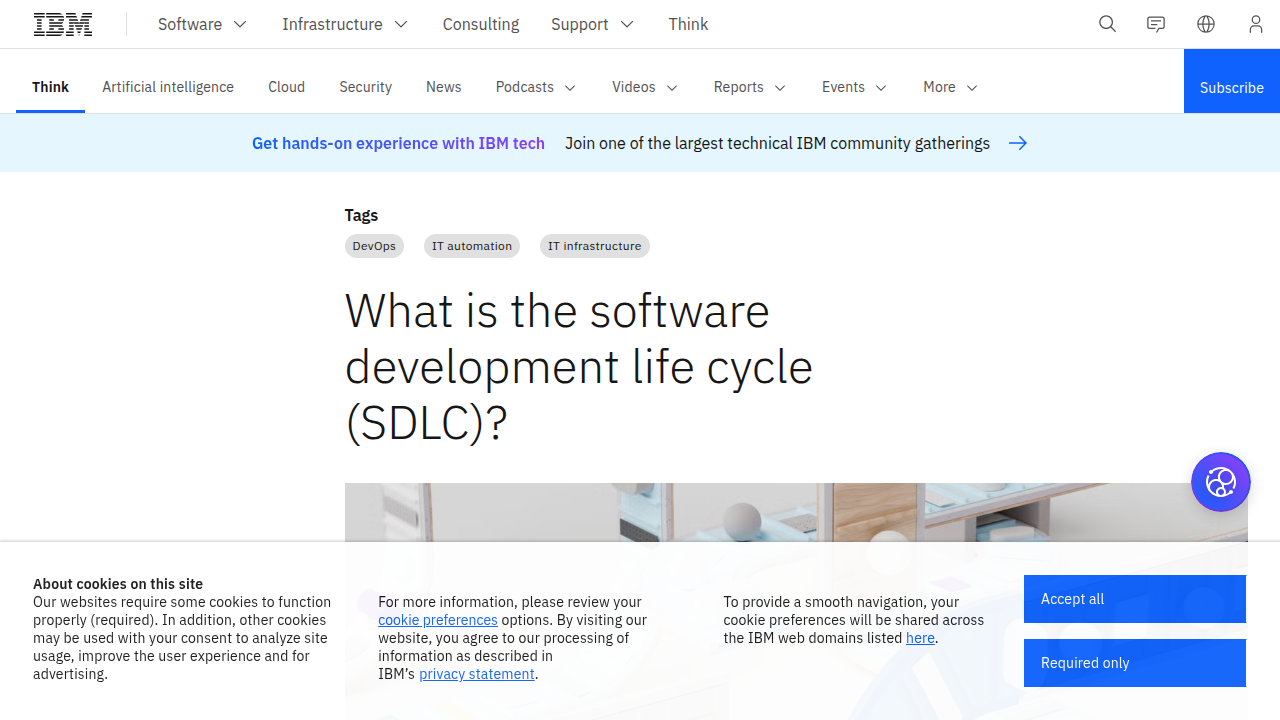Viewport: 1280px width, 720px height.
Task: Open the chat contact icon
Action: click(x=1156, y=24)
